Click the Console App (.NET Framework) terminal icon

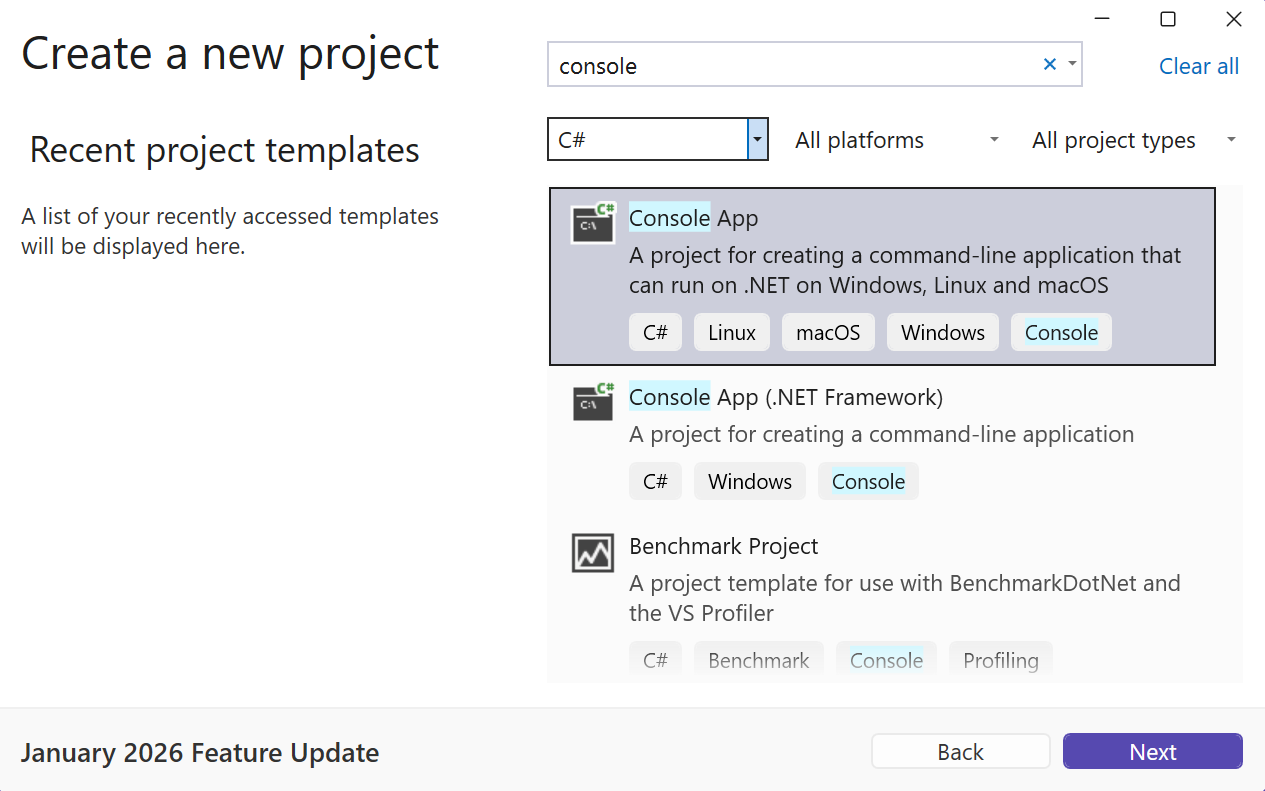coord(592,403)
